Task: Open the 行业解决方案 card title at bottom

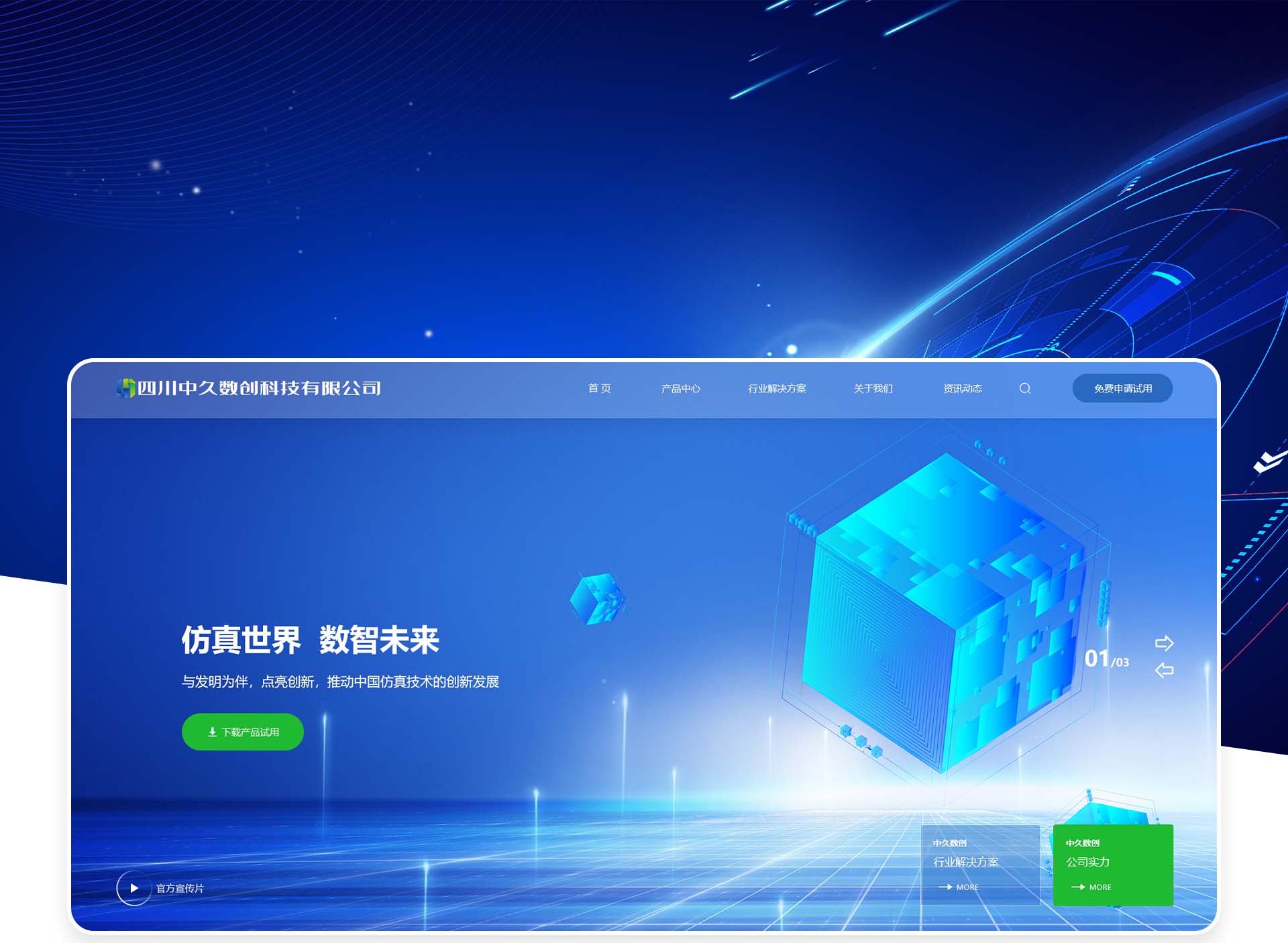Action: [x=965, y=862]
